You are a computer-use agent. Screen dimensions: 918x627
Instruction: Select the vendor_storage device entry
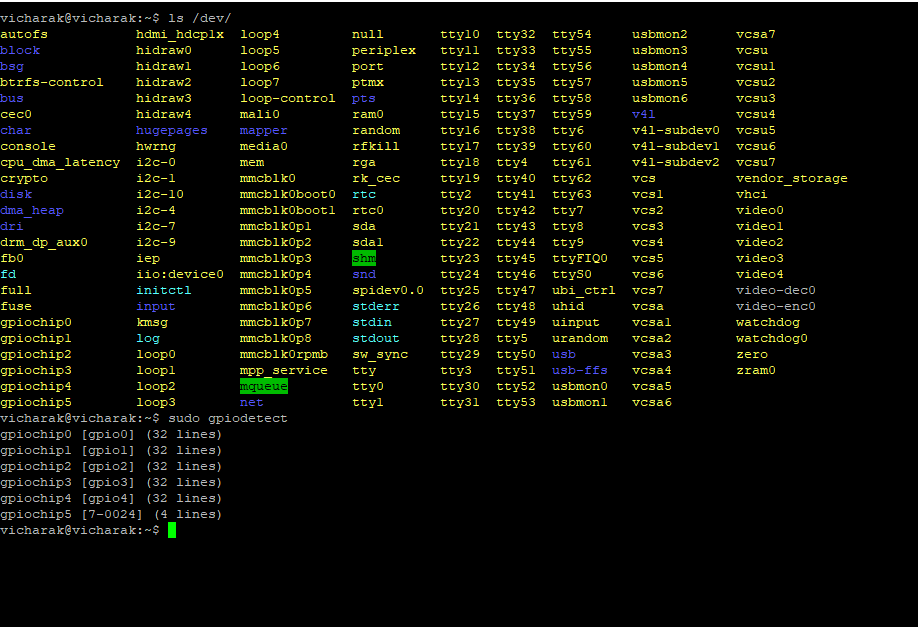pyautogui.click(x=791, y=178)
